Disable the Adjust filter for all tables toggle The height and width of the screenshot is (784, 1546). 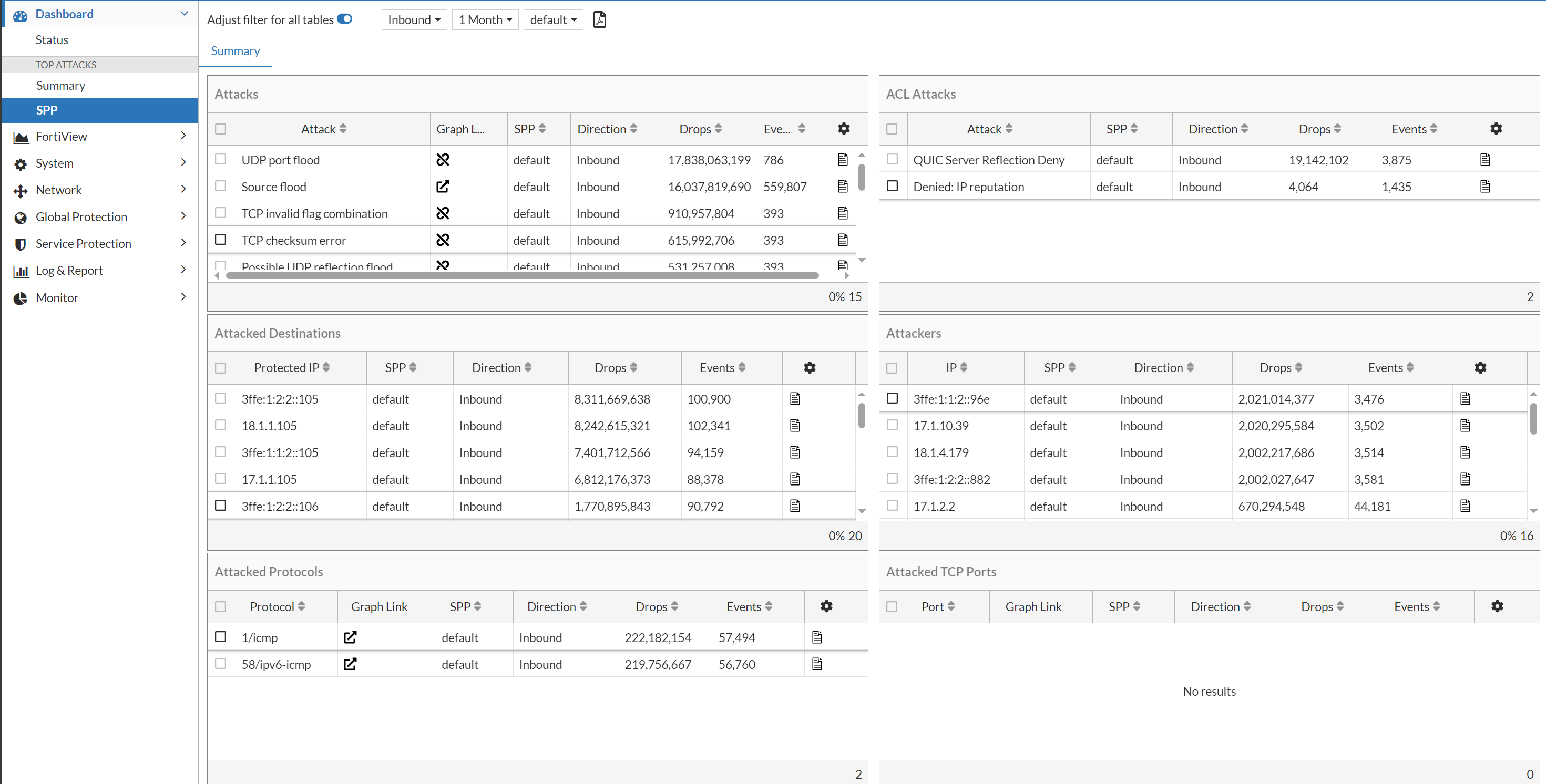(x=345, y=18)
